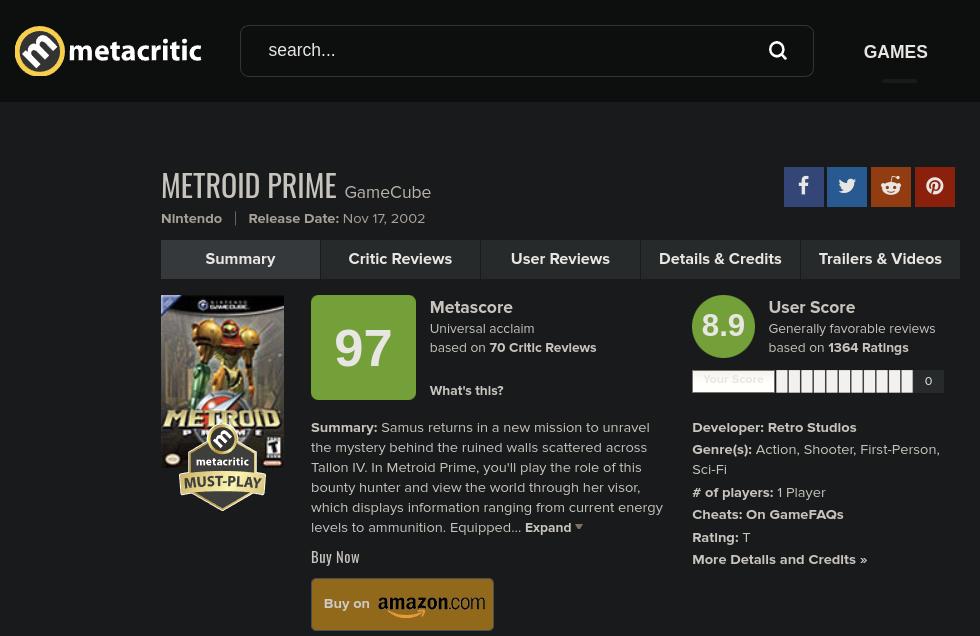The height and width of the screenshot is (636, 980).
Task: Share on Facebook icon
Action: (x=804, y=186)
